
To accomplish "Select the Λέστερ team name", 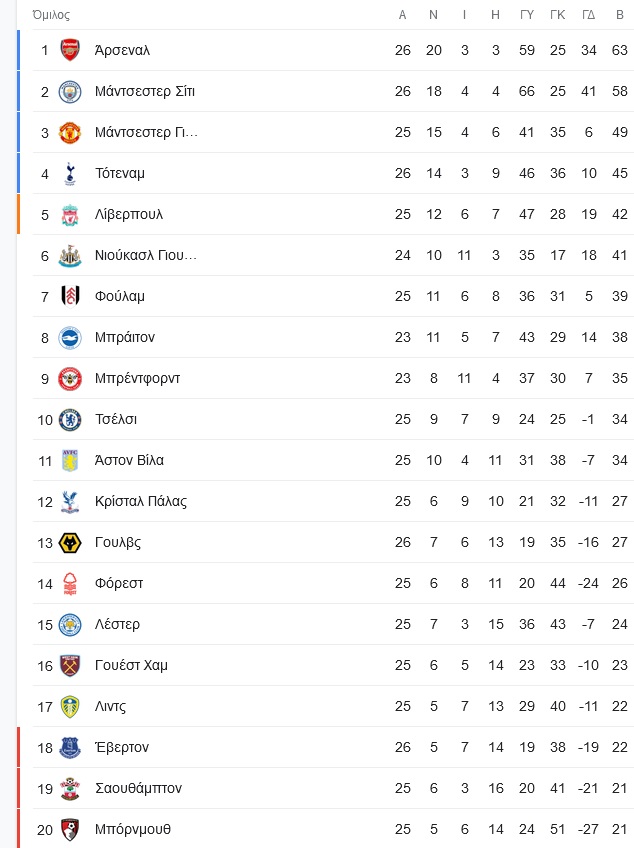I will click(x=117, y=624).
